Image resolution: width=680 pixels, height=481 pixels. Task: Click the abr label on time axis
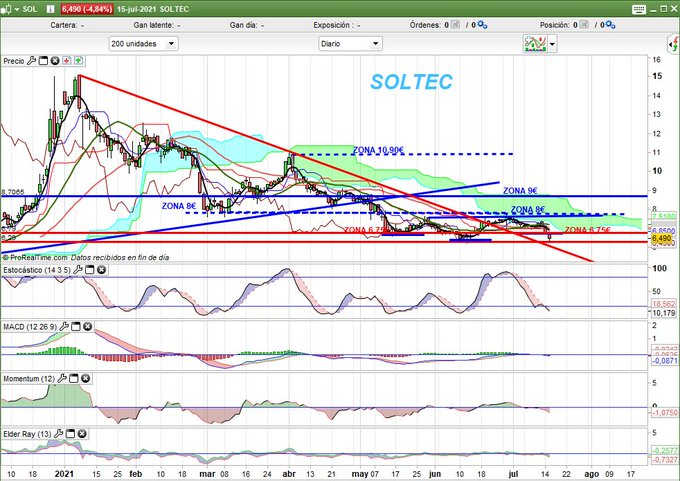[x=289, y=474]
